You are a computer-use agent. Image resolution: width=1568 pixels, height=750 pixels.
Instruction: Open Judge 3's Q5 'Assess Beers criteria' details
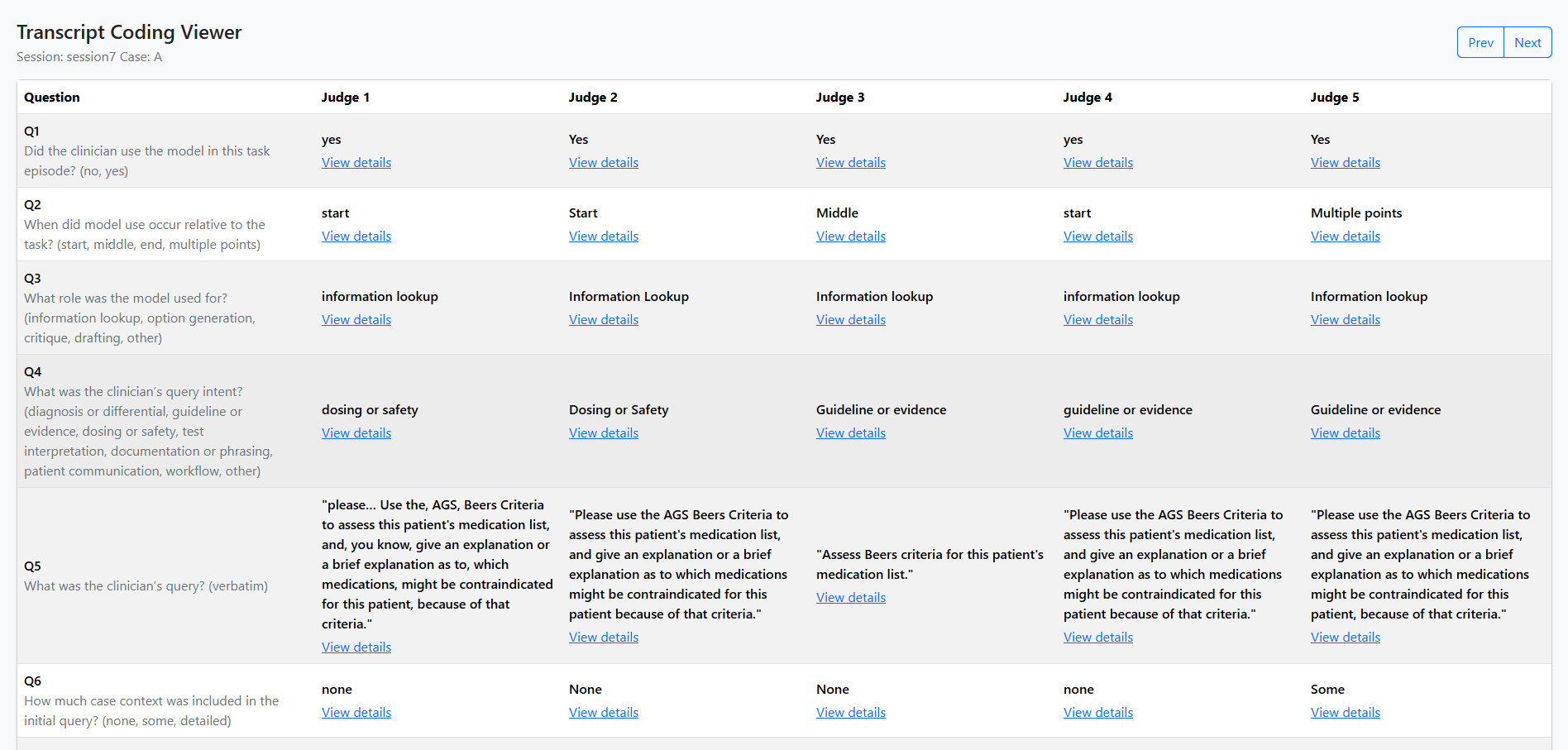(x=850, y=597)
